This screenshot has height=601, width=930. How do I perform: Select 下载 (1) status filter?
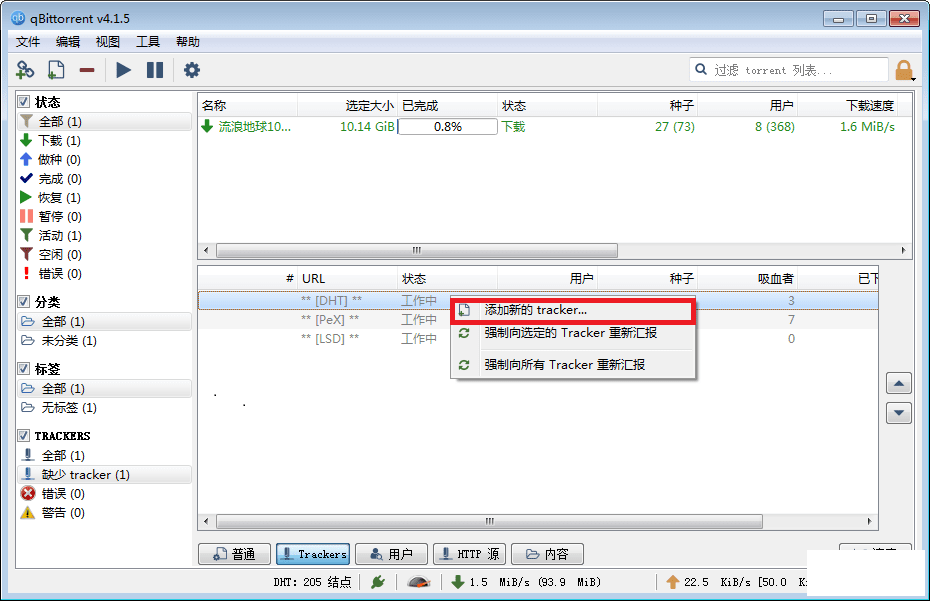104,140
